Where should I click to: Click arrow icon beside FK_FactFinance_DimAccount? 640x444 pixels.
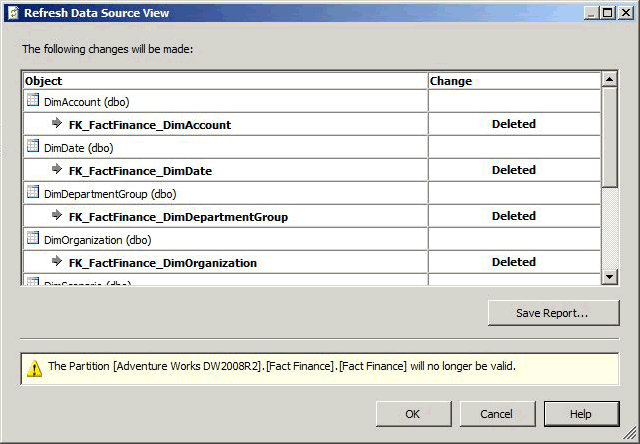(57, 124)
